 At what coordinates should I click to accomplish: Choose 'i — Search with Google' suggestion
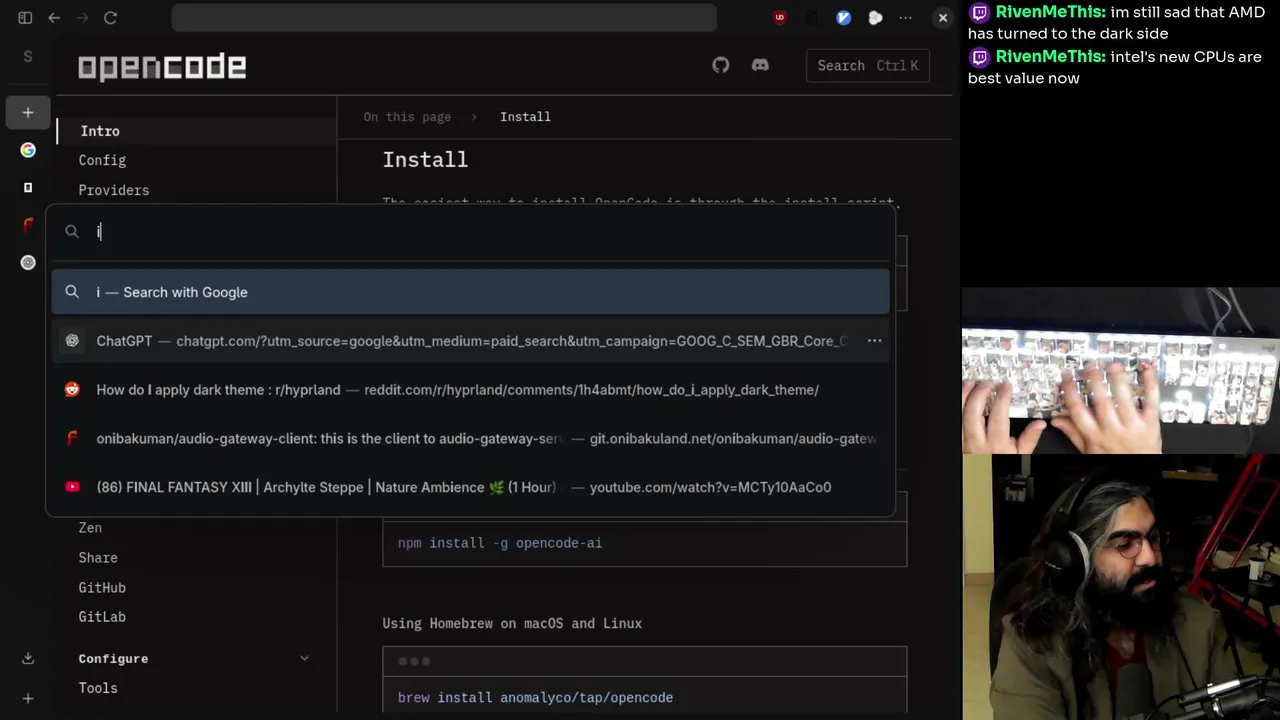470,292
